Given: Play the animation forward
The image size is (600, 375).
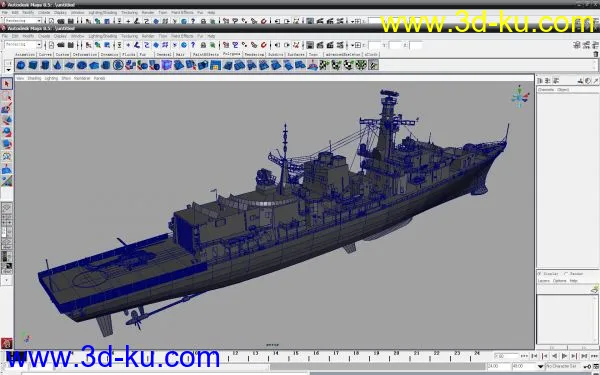Looking at the screenshot, I should [564, 356].
